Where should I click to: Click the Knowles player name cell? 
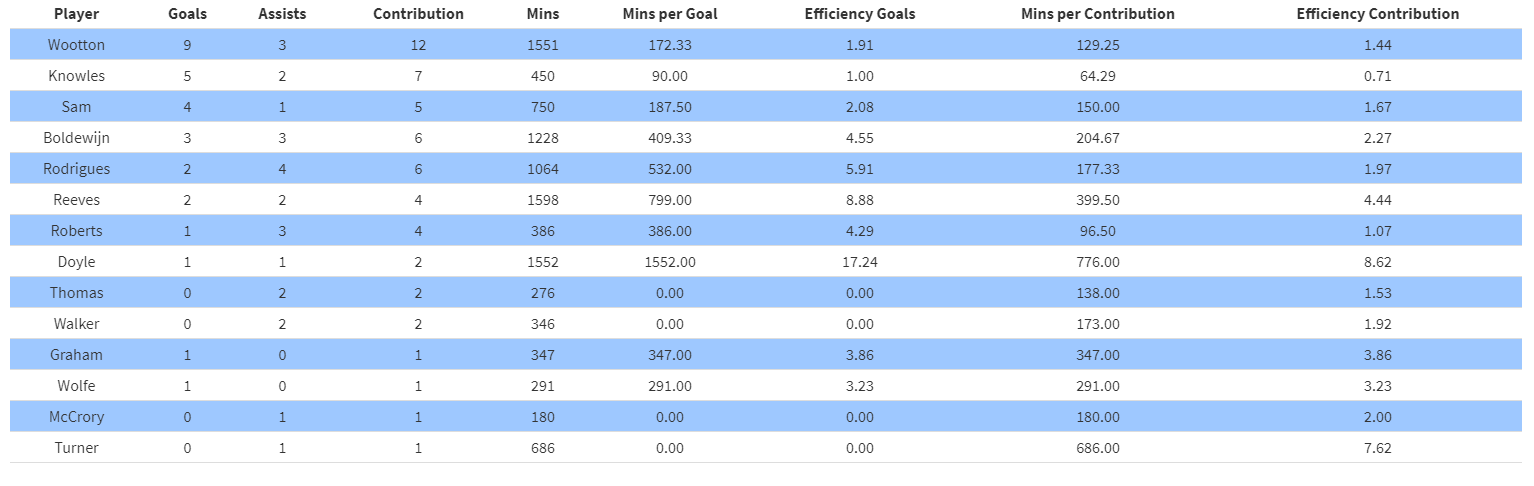point(76,76)
